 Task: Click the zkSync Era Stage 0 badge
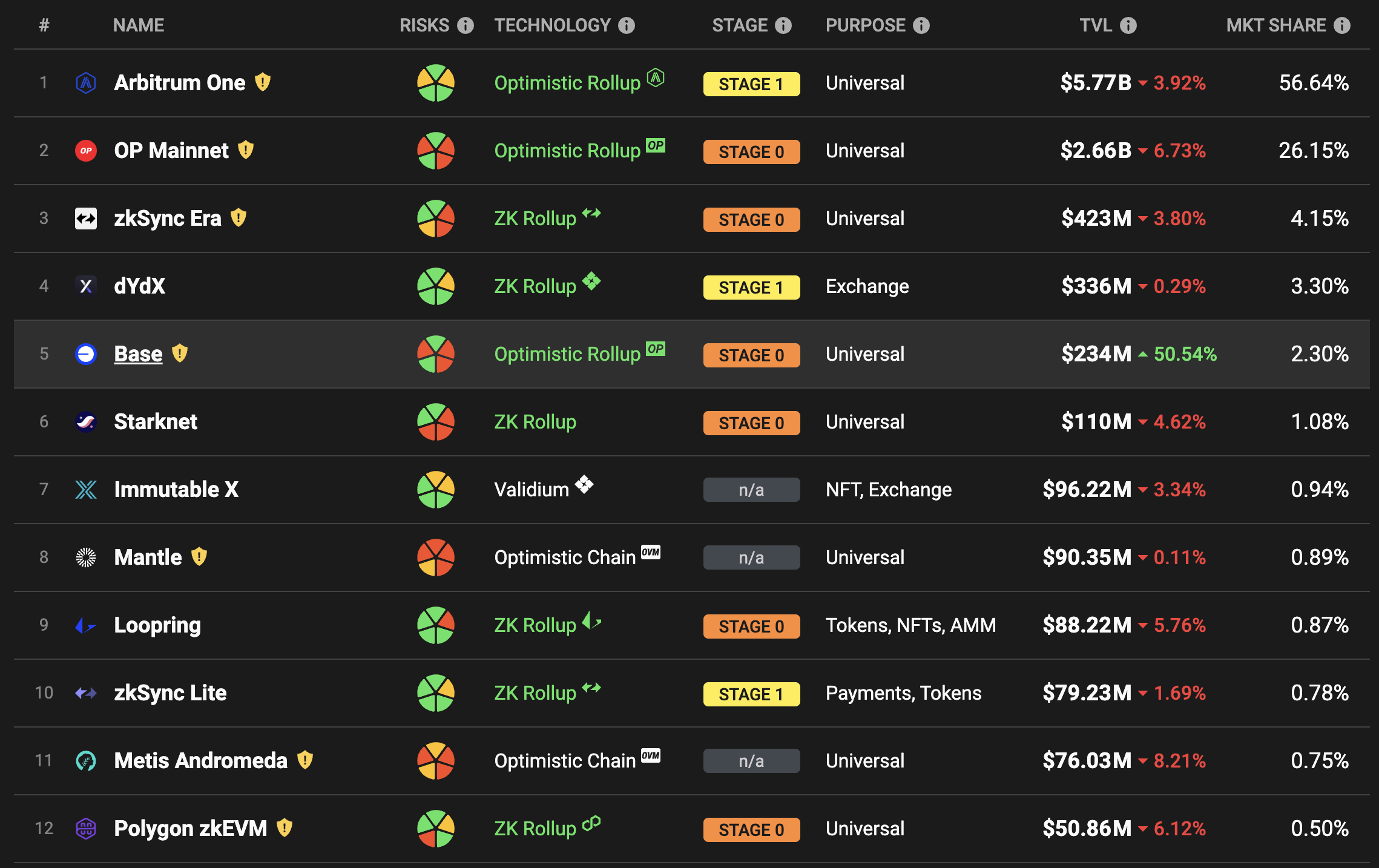[751, 219]
